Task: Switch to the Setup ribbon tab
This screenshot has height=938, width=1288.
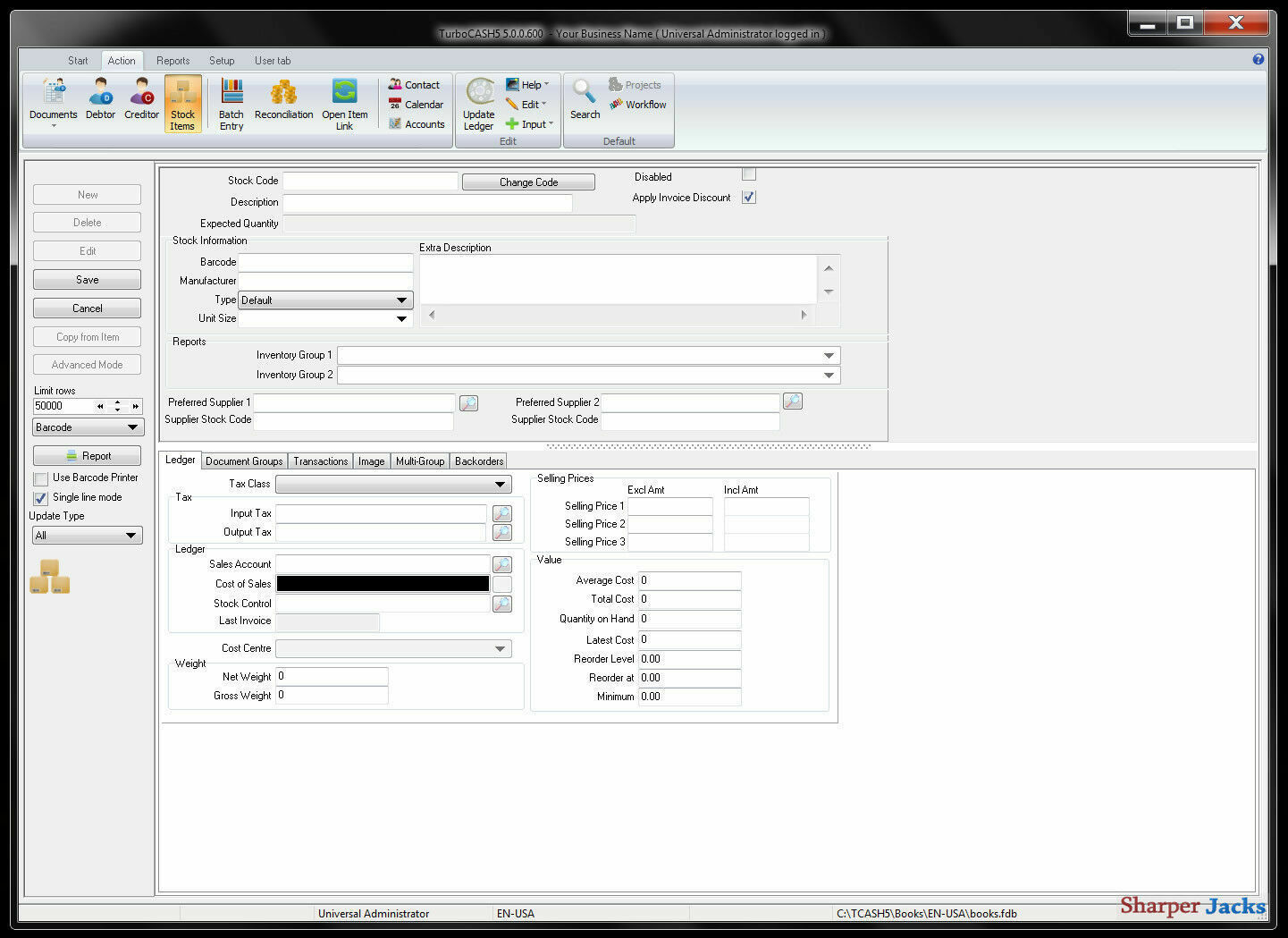Action: click(222, 61)
